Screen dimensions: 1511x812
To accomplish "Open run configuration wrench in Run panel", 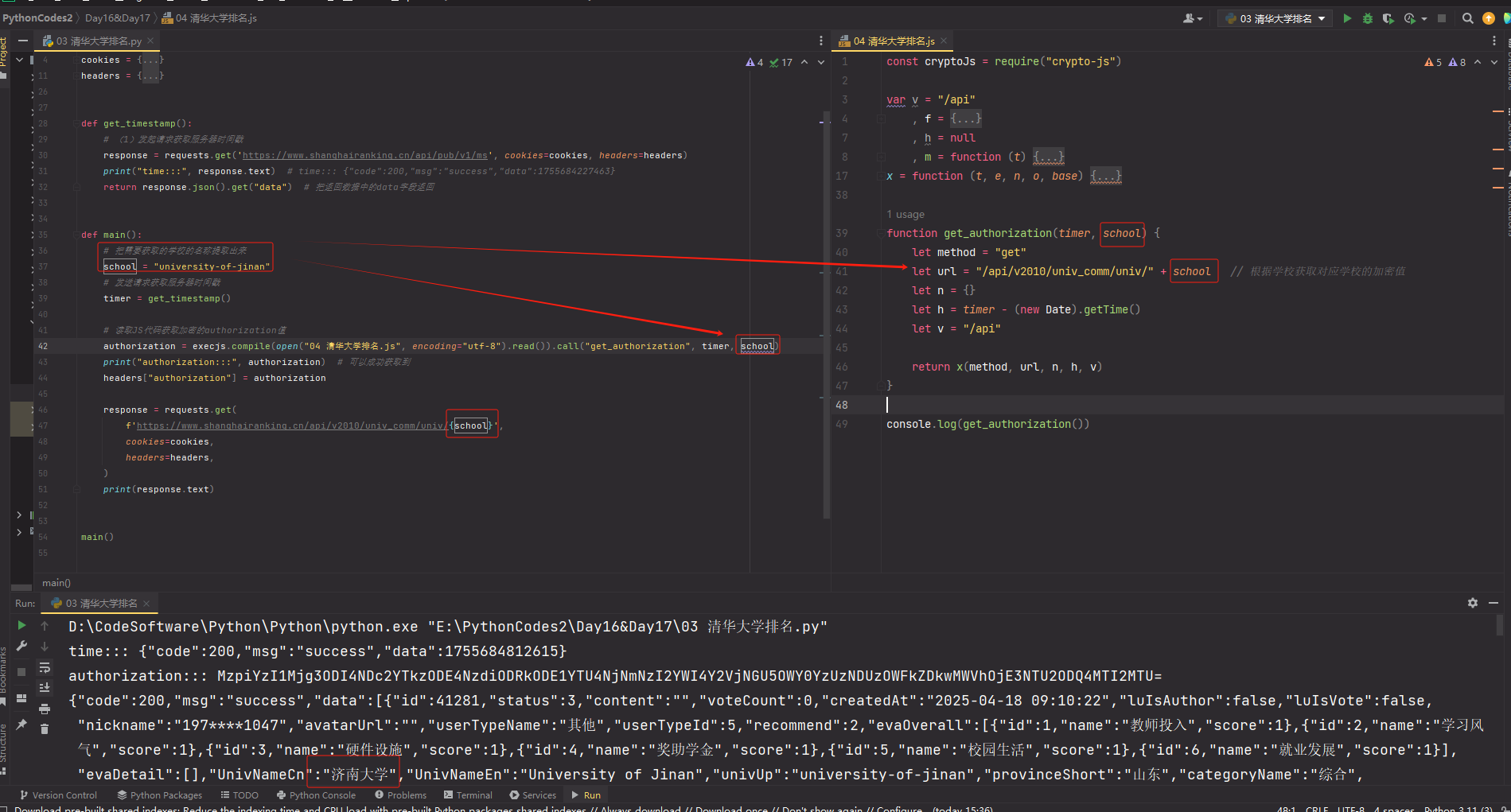I will pyautogui.click(x=21, y=646).
